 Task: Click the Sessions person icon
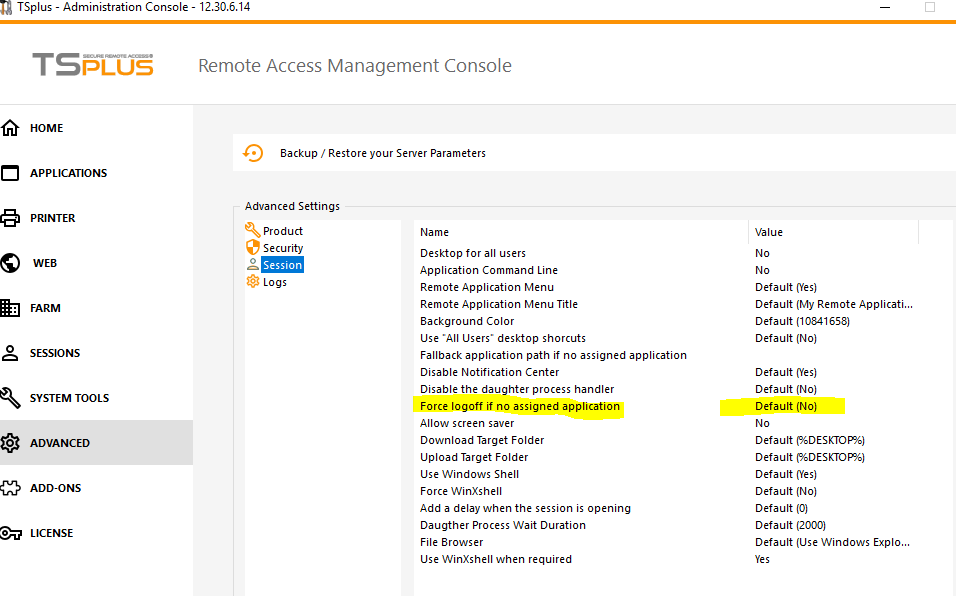[x=11, y=353]
